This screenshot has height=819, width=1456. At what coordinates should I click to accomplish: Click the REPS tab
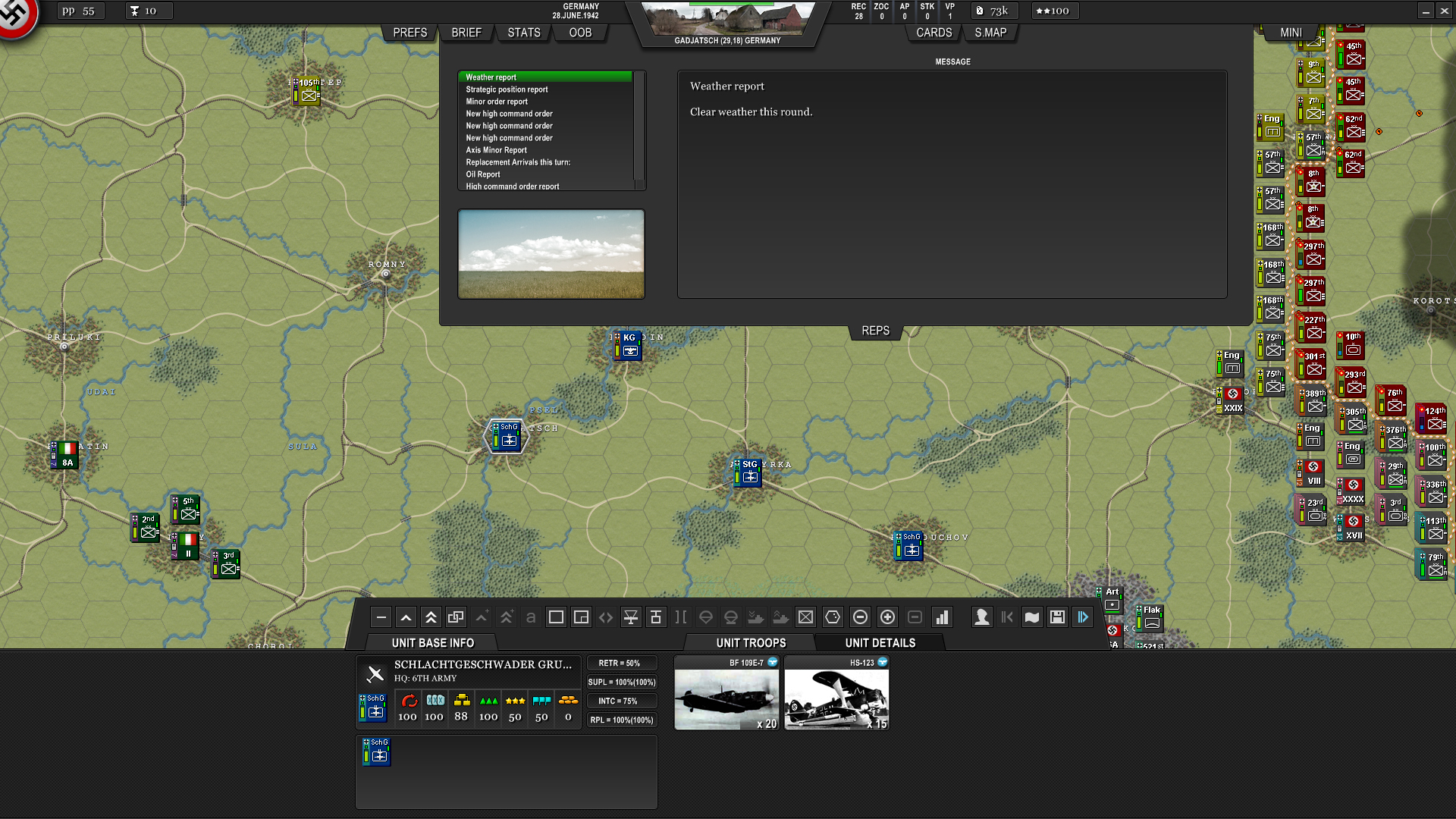pos(875,331)
